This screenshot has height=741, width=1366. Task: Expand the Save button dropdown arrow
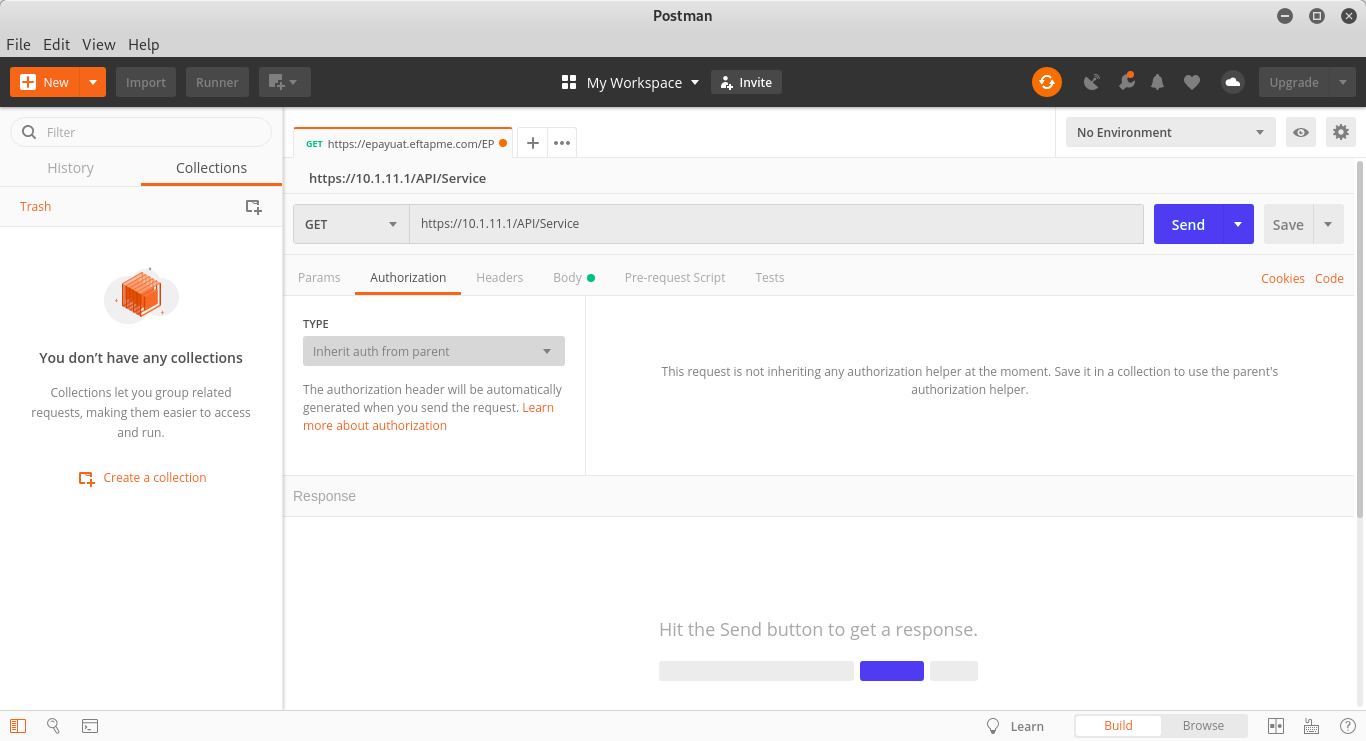coord(1328,224)
